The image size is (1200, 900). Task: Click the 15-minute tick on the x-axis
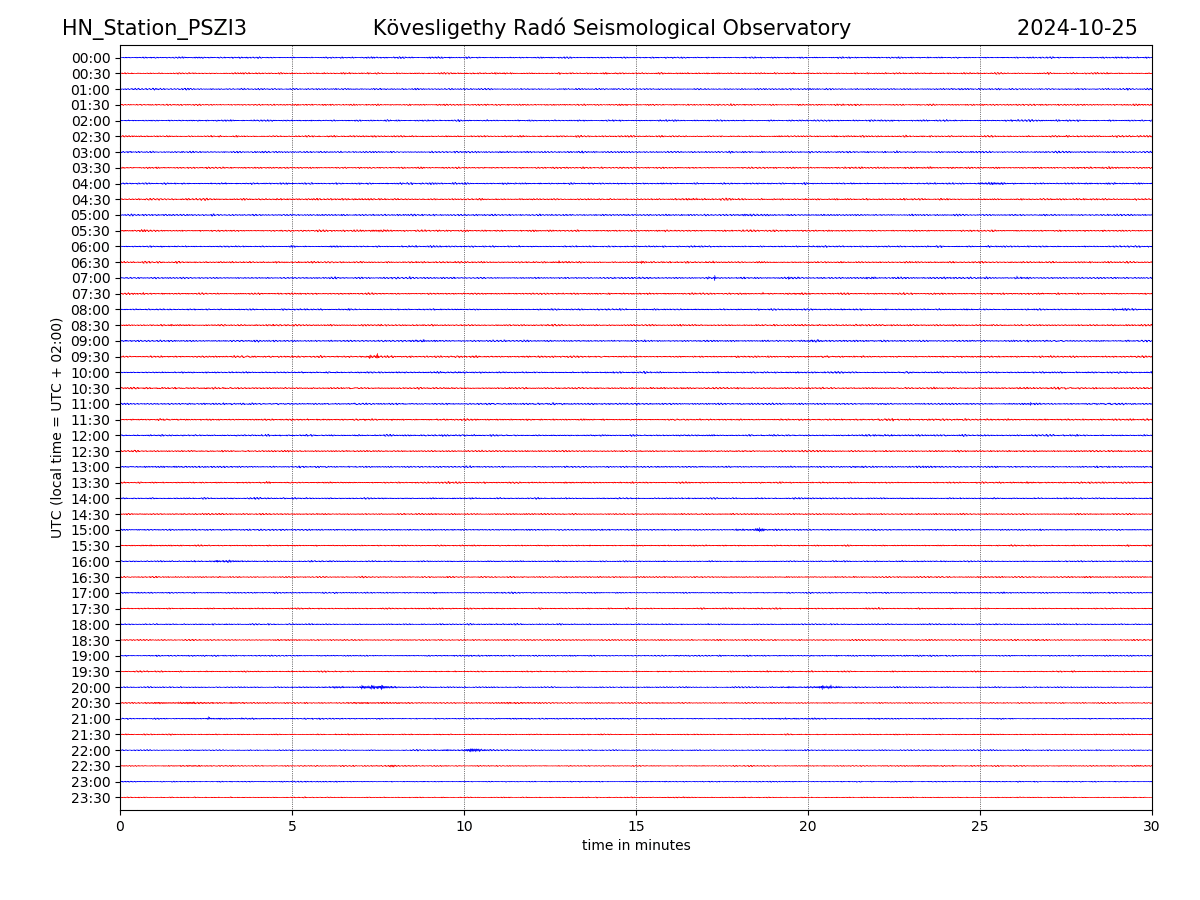[636, 826]
